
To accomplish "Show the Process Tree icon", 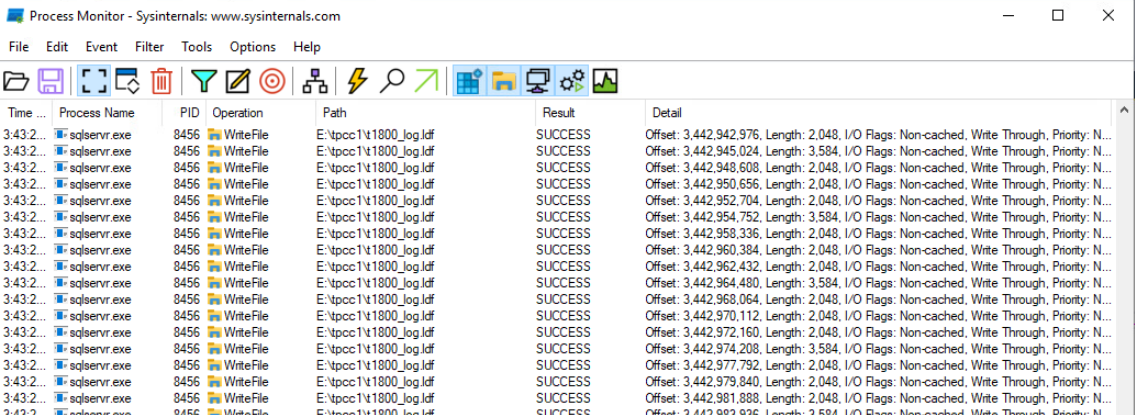I will pos(315,81).
